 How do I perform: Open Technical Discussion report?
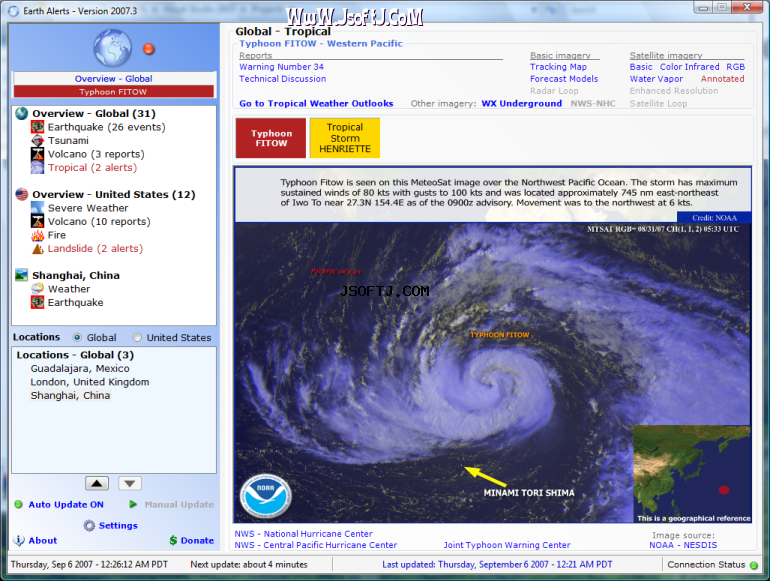(x=282, y=79)
